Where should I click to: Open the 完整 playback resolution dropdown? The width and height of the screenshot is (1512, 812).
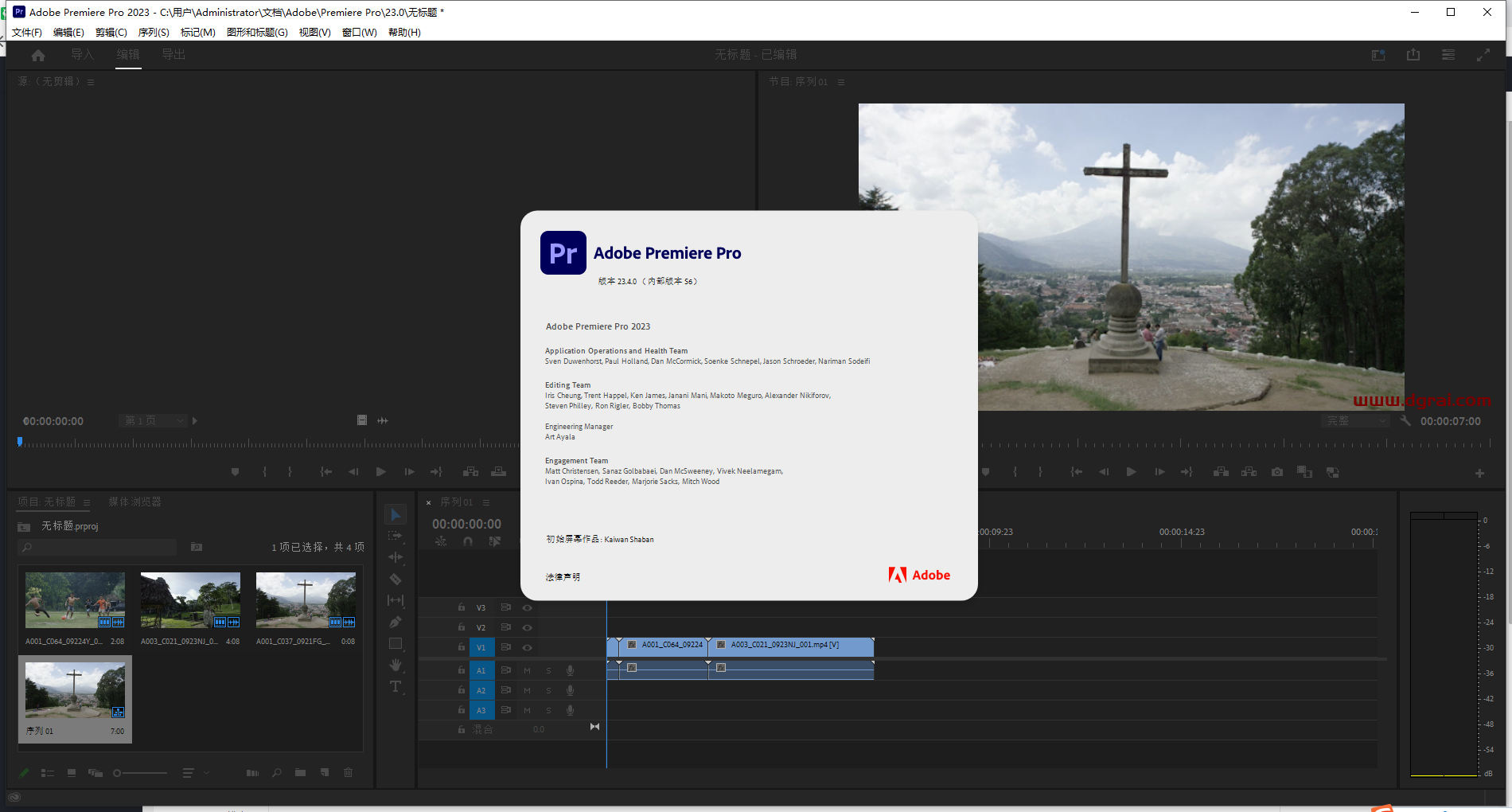tap(1355, 420)
